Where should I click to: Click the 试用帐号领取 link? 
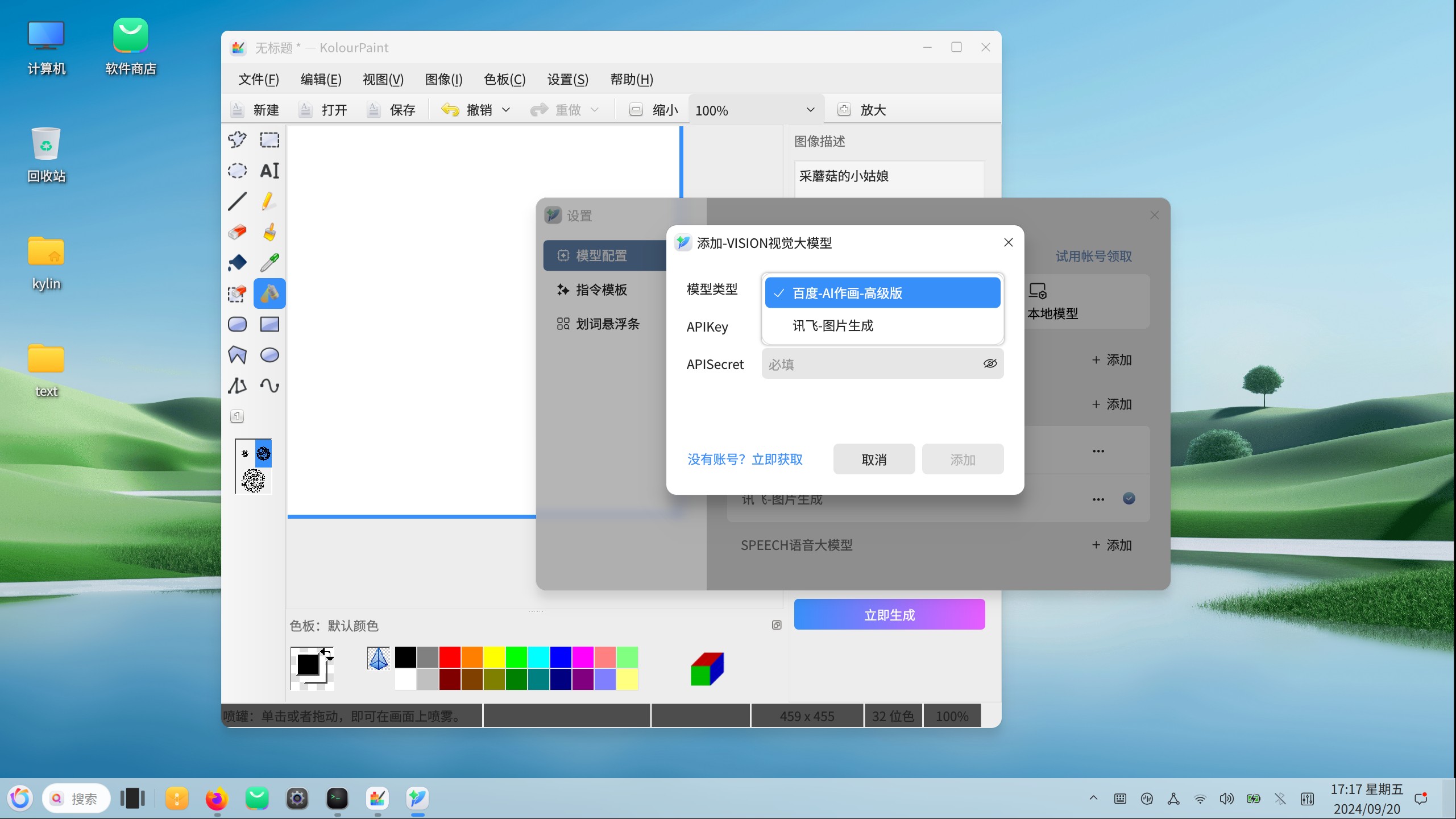coord(1094,256)
